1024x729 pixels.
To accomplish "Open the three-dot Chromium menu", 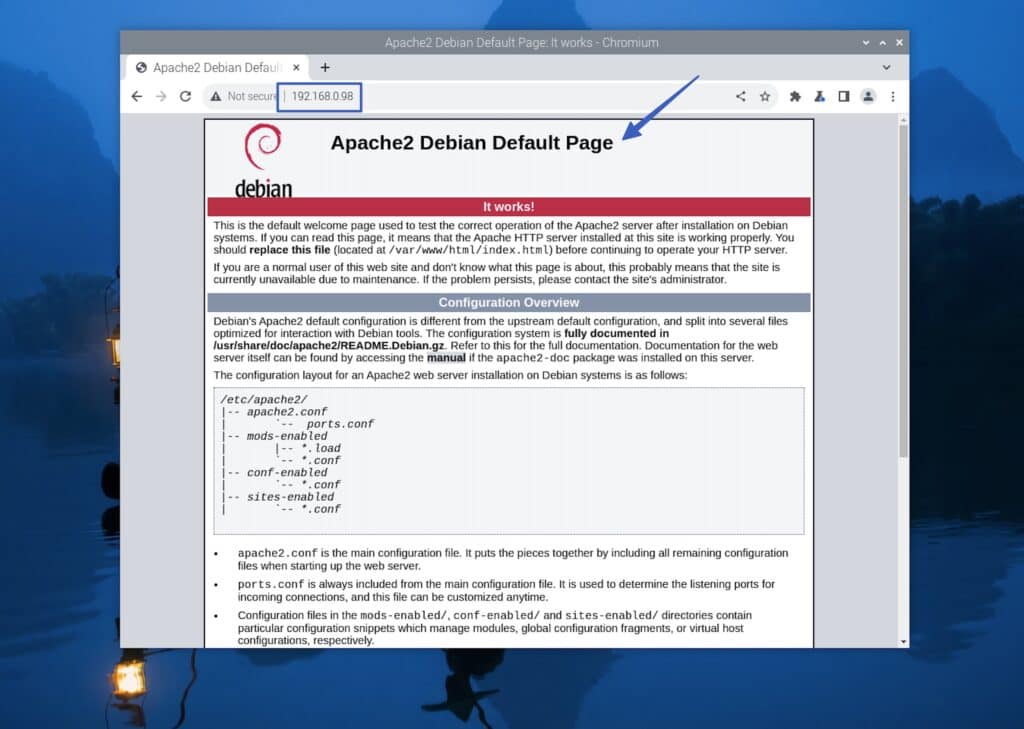I will coord(893,96).
